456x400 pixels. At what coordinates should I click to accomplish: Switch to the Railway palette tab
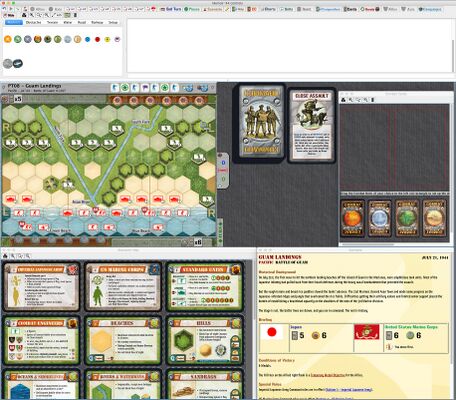click(x=97, y=22)
